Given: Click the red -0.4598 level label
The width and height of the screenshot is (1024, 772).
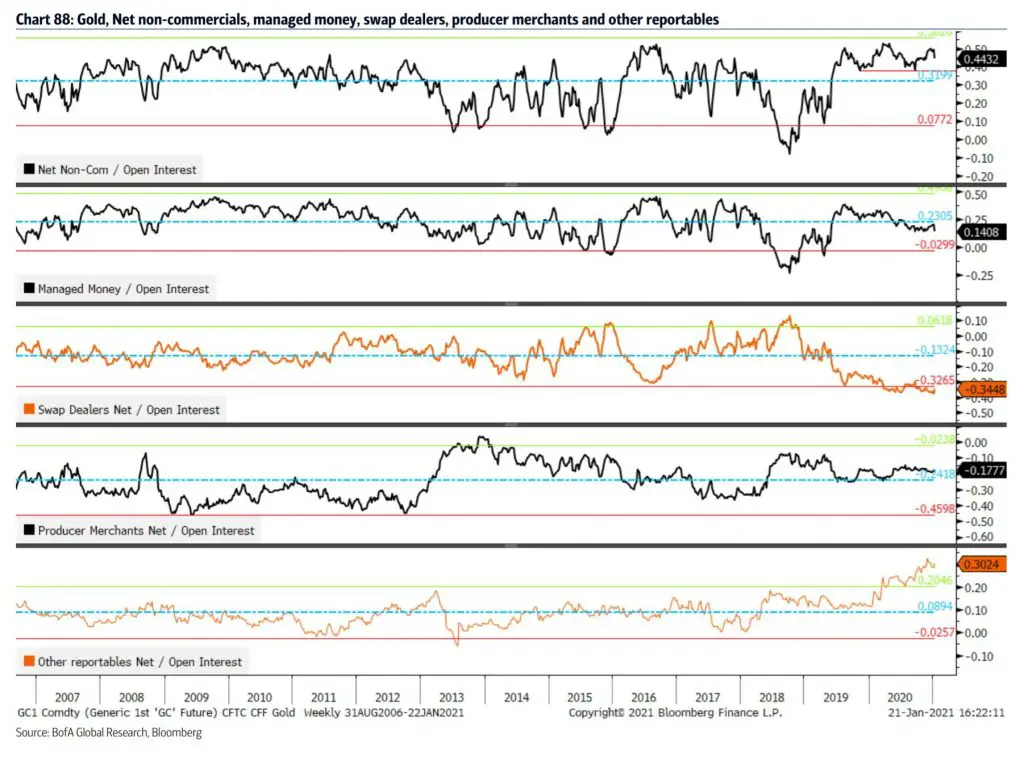Looking at the screenshot, I should pyautogui.click(x=935, y=508).
